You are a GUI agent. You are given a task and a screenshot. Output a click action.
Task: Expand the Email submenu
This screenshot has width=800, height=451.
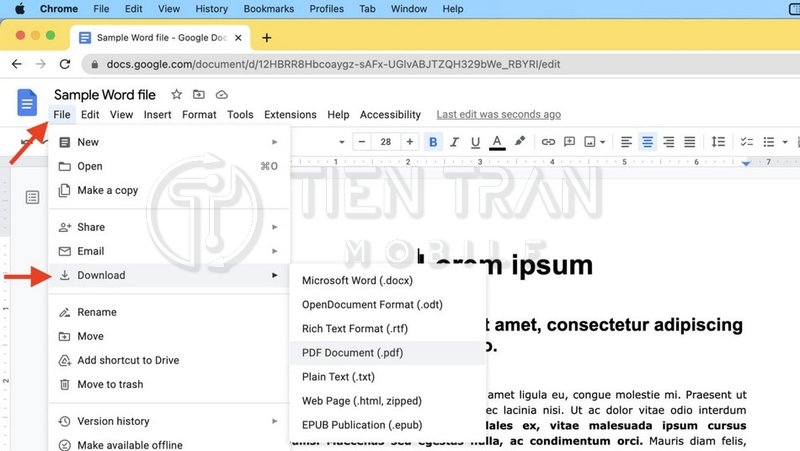click(169, 251)
